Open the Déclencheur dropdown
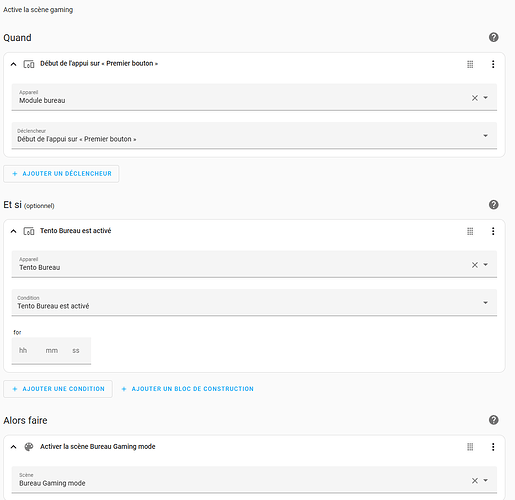Screen dimensions: 515x500 point(254,136)
